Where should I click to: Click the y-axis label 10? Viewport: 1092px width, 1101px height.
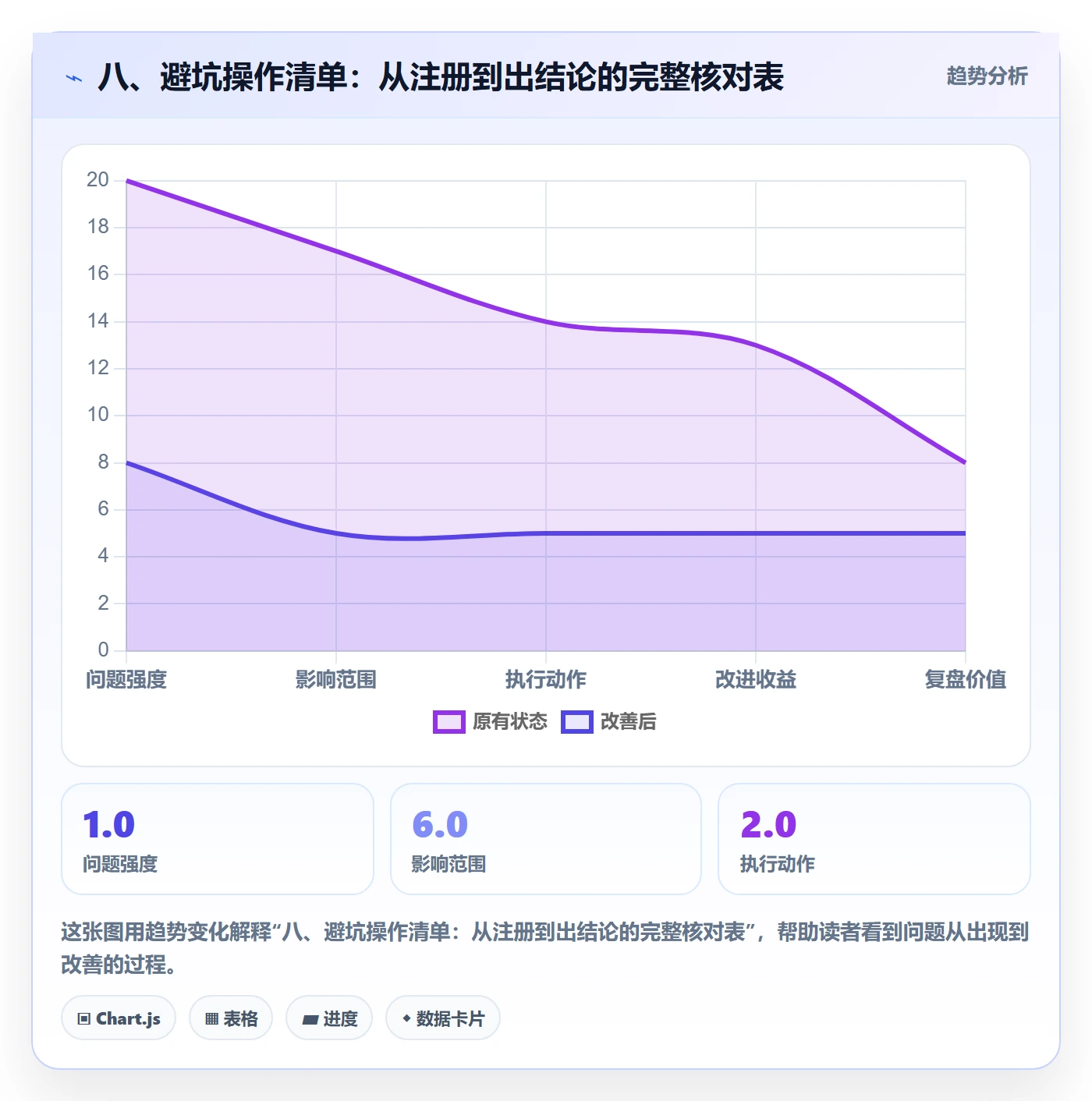pos(97,415)
